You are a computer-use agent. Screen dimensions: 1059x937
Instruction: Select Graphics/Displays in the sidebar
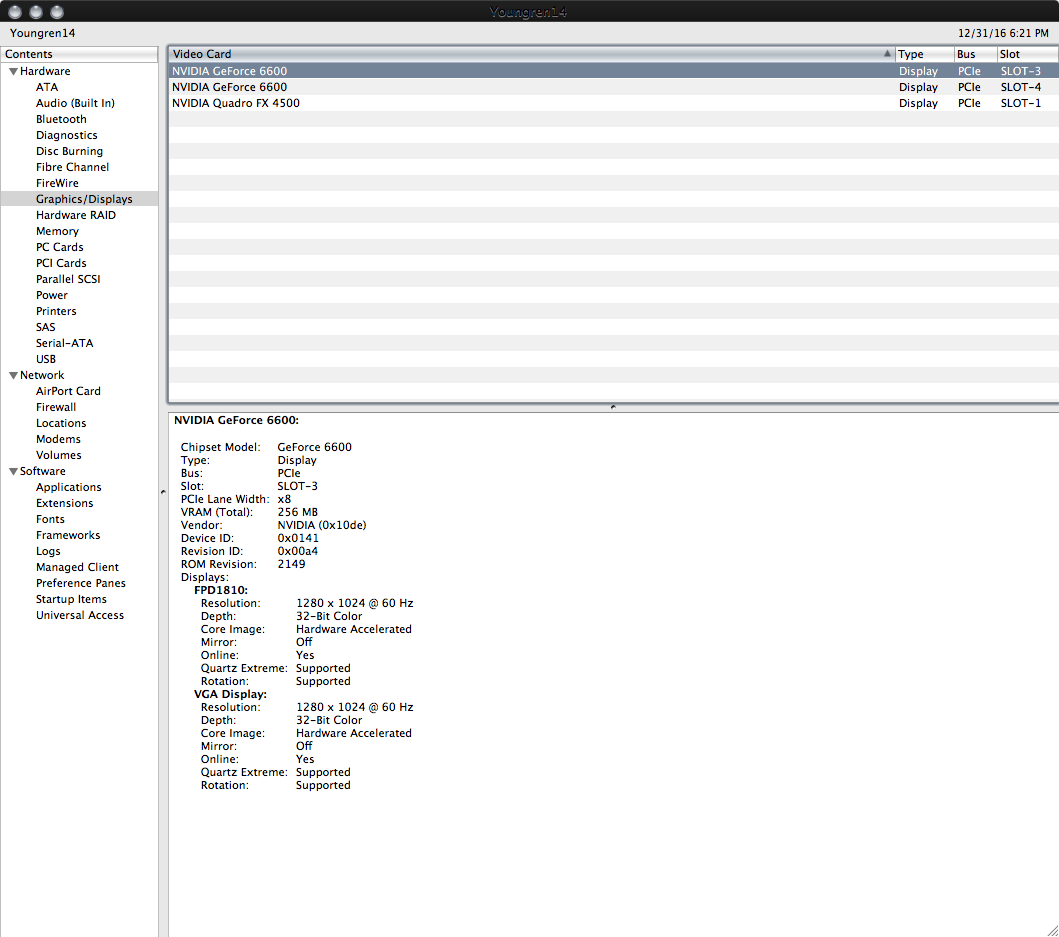[x=84, y=199]
